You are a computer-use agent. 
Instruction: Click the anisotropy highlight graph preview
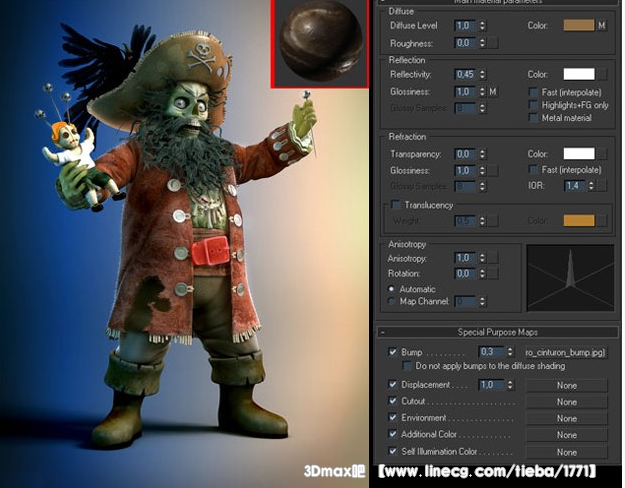570,278
